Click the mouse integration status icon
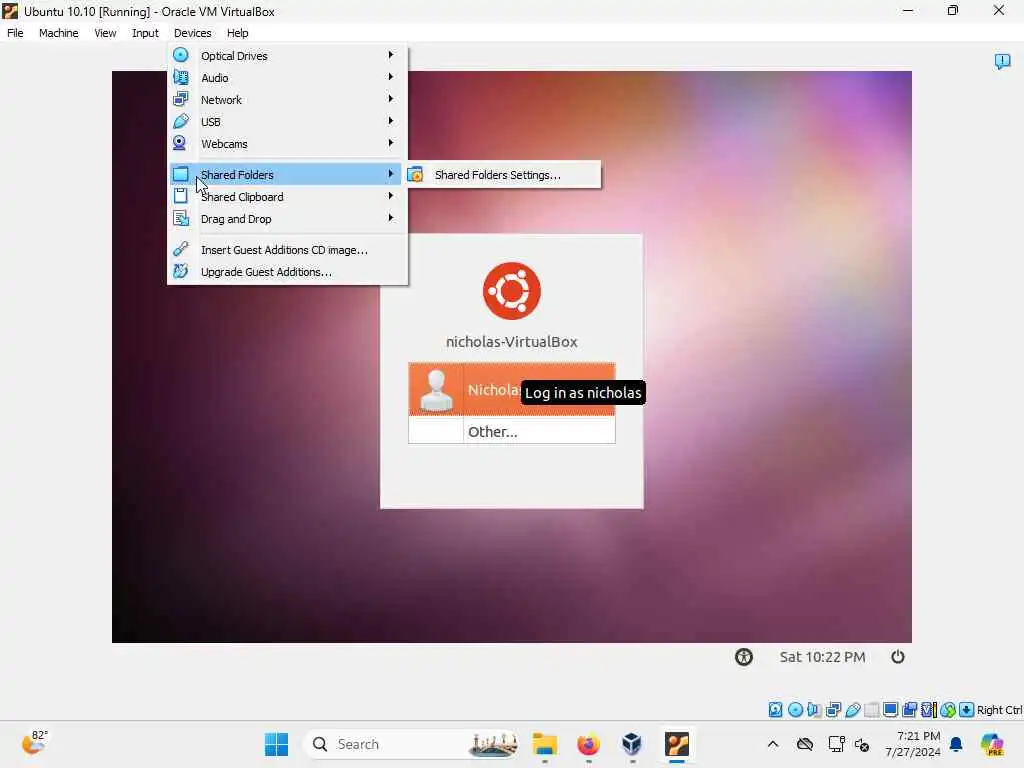This screenshot has width=1024, height=768. click(x=948, y=710)
